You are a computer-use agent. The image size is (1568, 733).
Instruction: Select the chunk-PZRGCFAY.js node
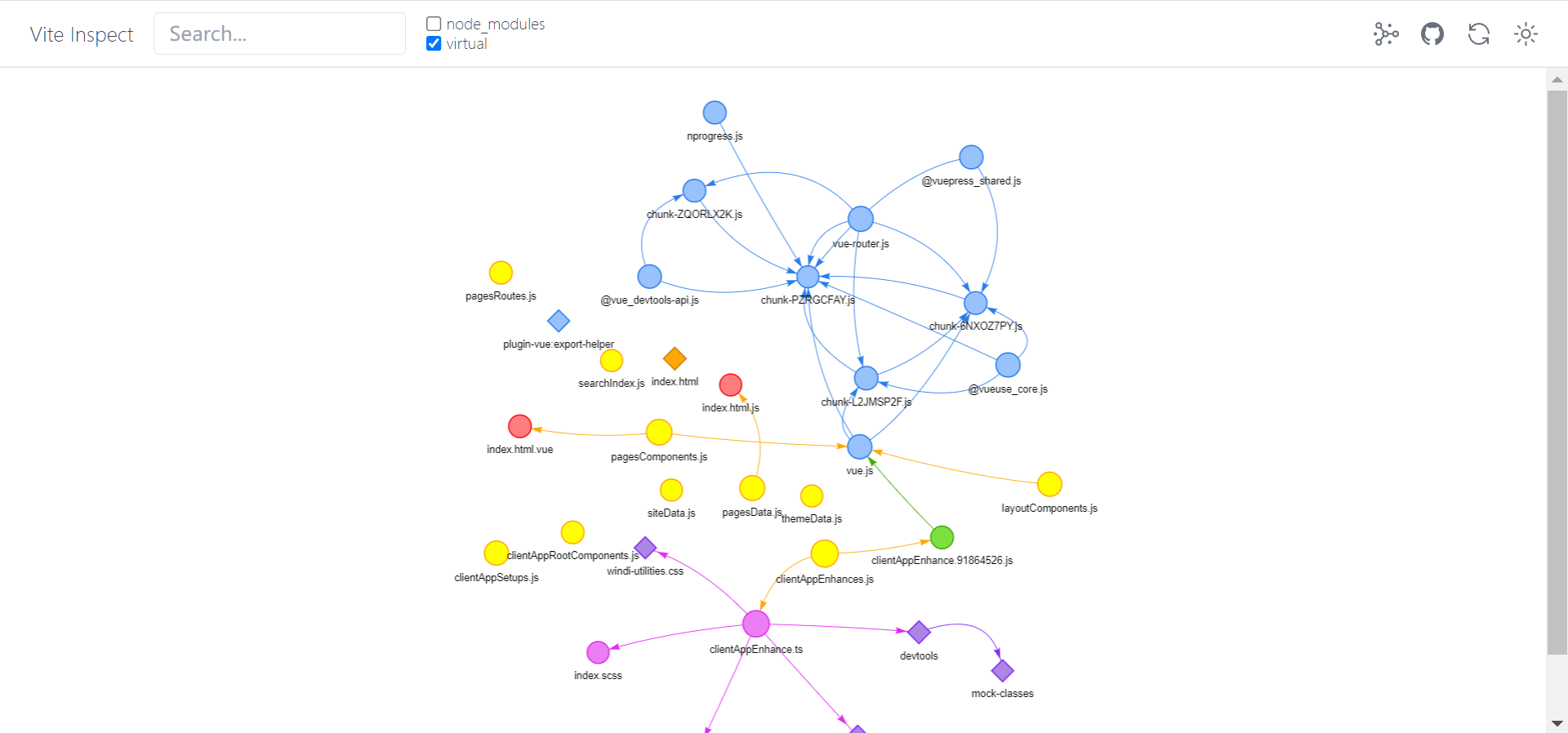pos(808,277)
